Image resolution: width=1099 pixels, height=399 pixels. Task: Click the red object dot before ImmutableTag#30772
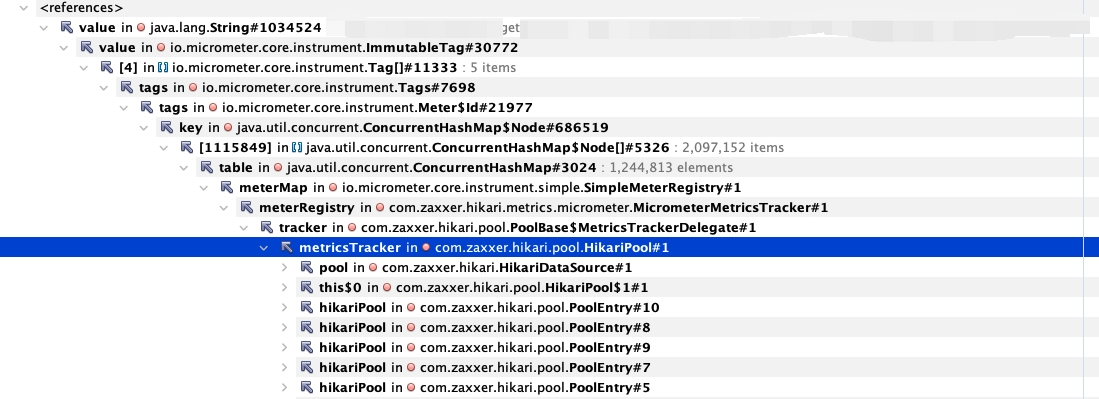point(161,48)
